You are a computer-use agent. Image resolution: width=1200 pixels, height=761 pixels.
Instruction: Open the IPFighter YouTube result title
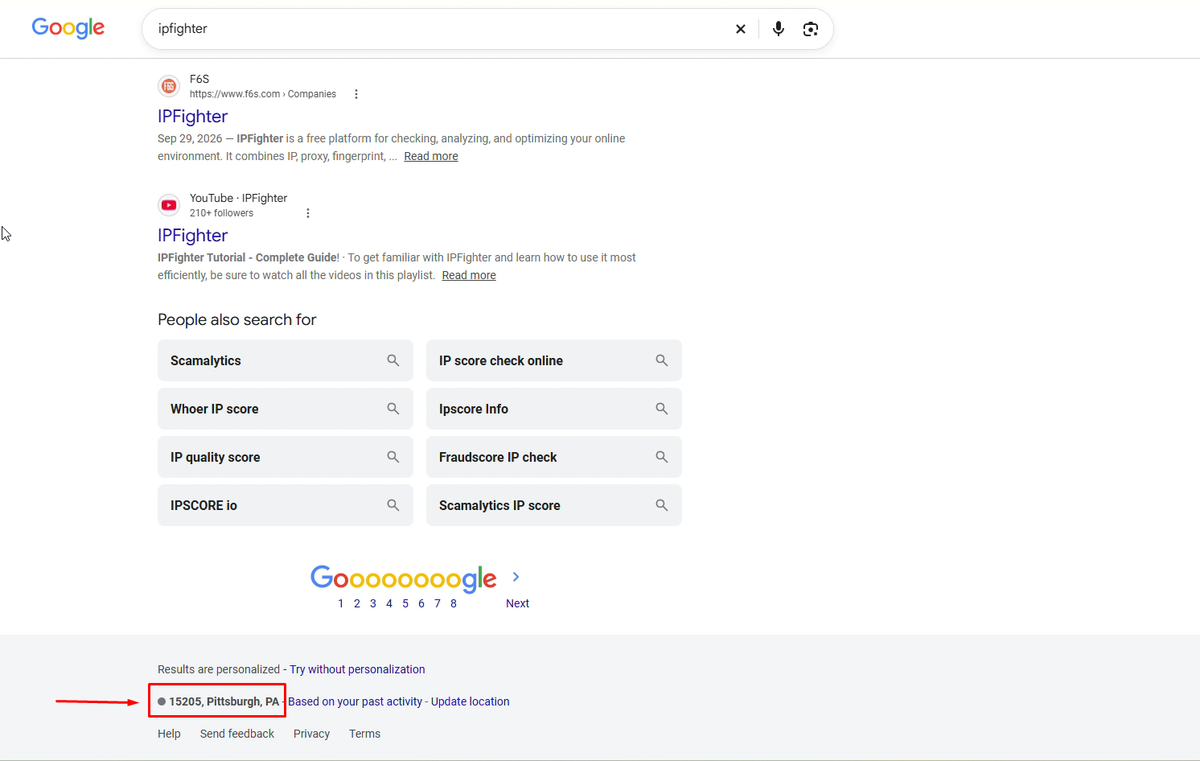(193, 235)
